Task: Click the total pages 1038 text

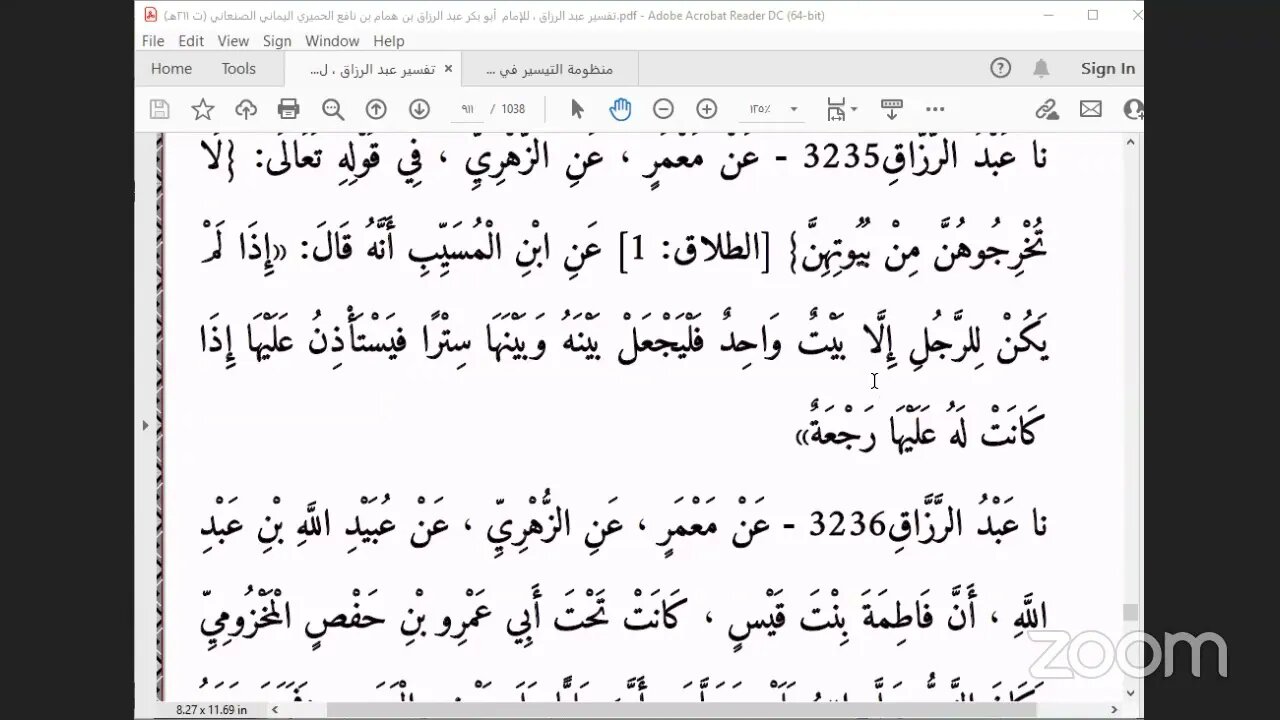Action: point(513,109)
